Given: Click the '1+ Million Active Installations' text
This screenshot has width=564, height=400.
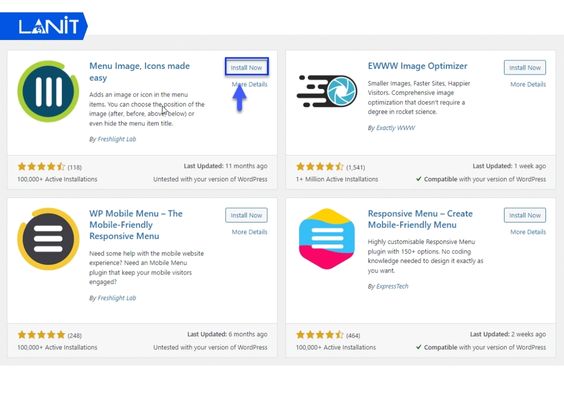Looking at the screenshot, I should [337, 179].
